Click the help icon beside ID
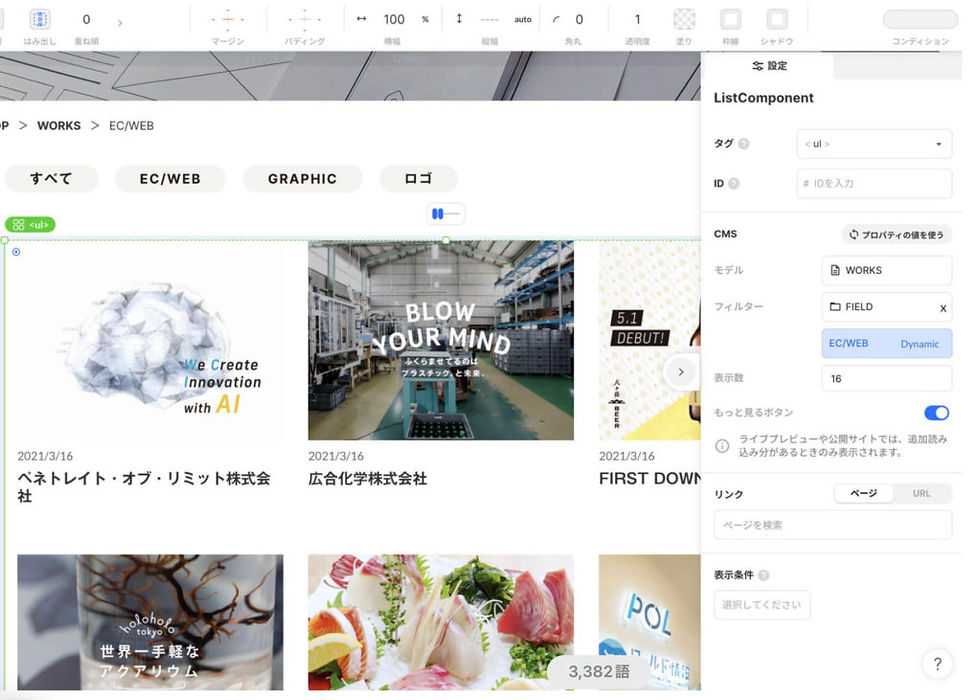Viewport: 980px width, 700px height. coord(734,183)
